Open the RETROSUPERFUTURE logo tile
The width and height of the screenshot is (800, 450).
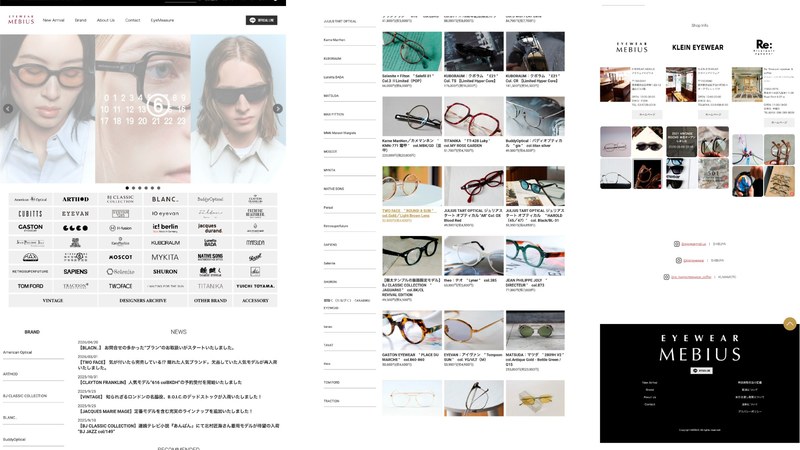click(x=31, y=272)
